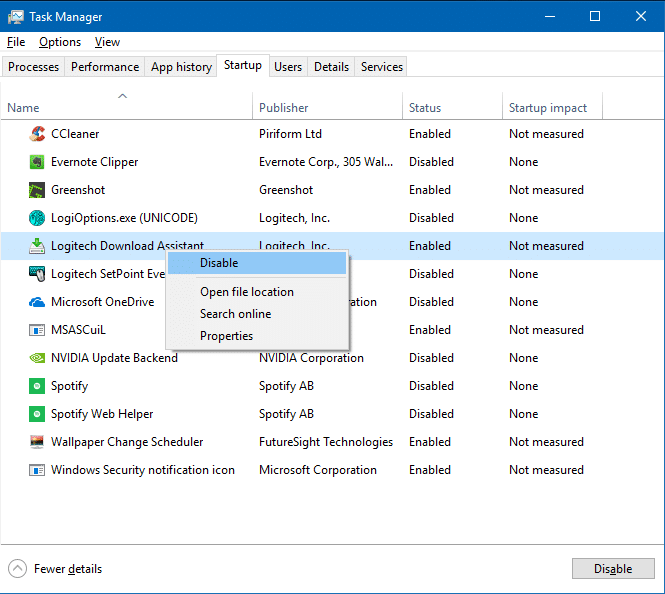Close the Task Manager window
Screen dimensions: 665x594
pos(641,17)
